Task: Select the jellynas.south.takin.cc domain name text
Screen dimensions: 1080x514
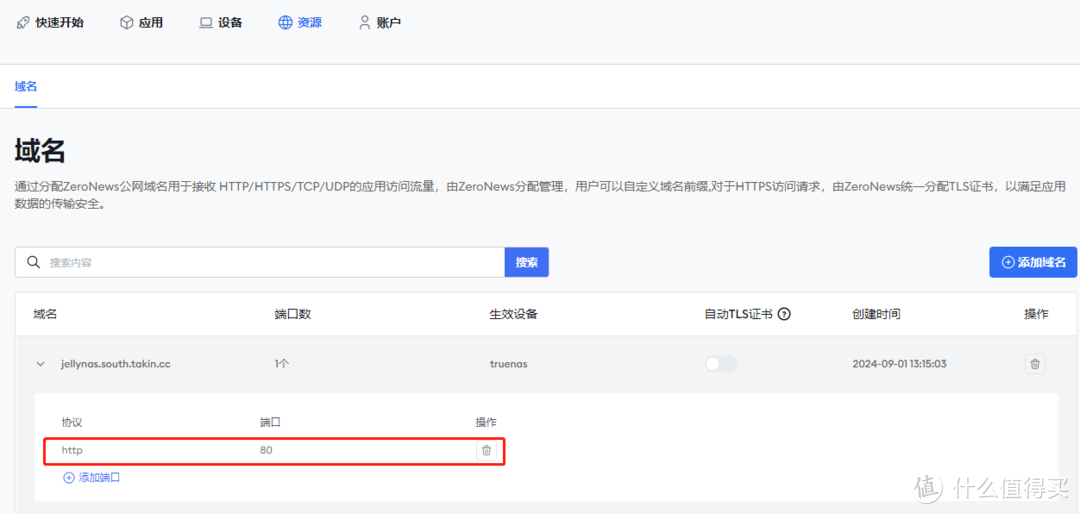Action: click(x=116, y=364)
